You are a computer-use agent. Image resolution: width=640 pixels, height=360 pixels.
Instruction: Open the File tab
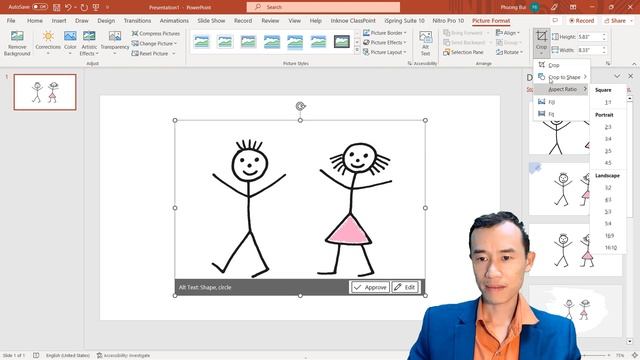coord(11,20)
